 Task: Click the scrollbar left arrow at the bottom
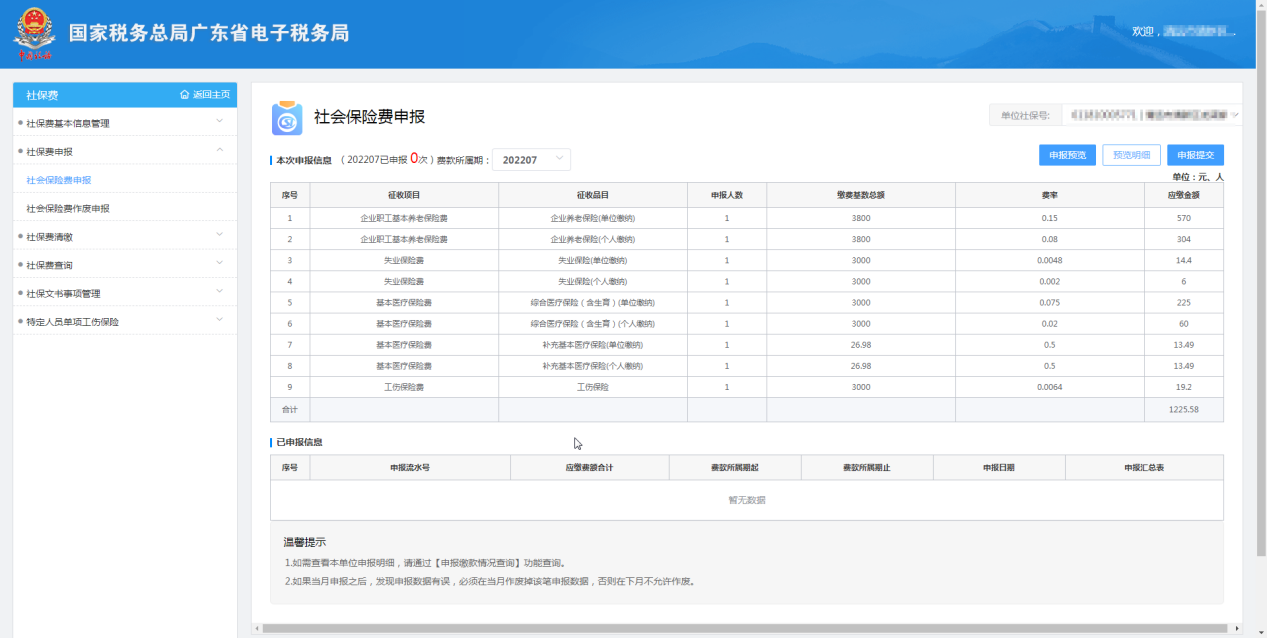[257, 629]
